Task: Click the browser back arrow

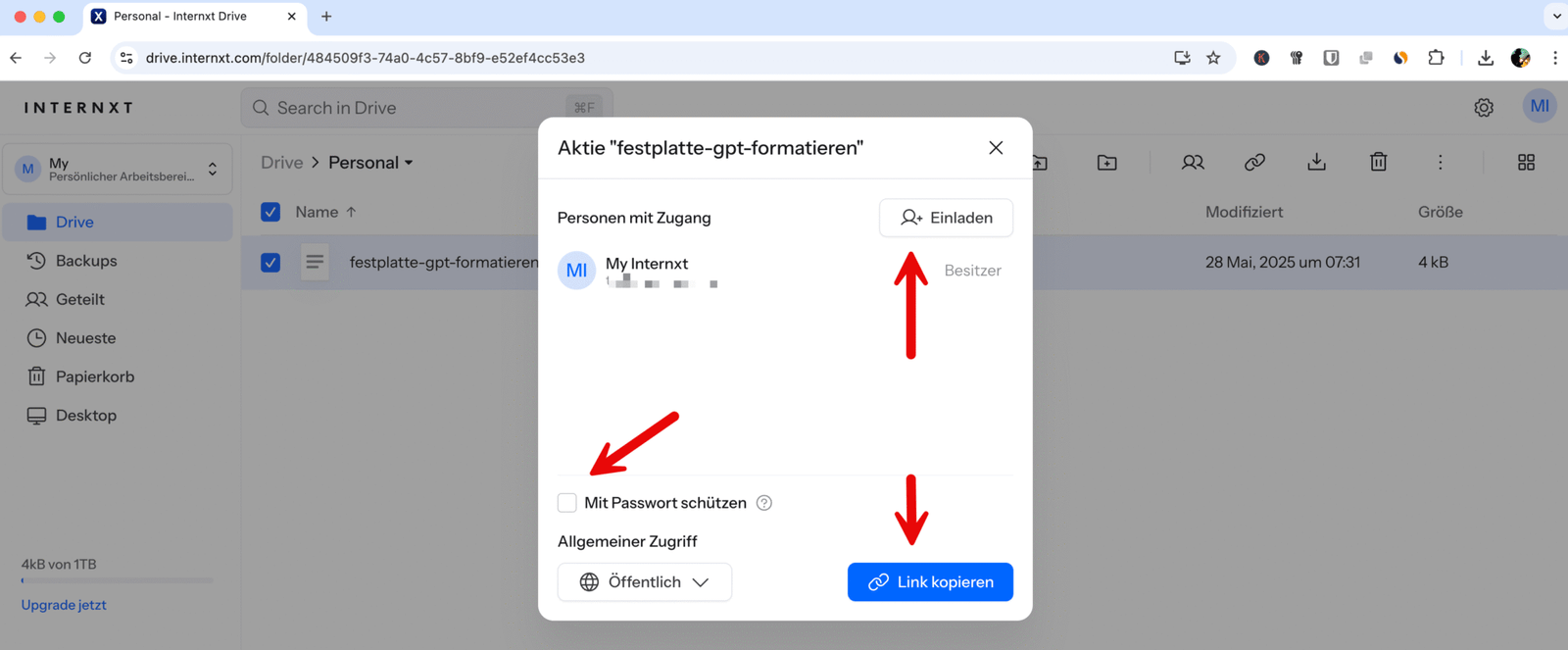Action: (16, 58)
